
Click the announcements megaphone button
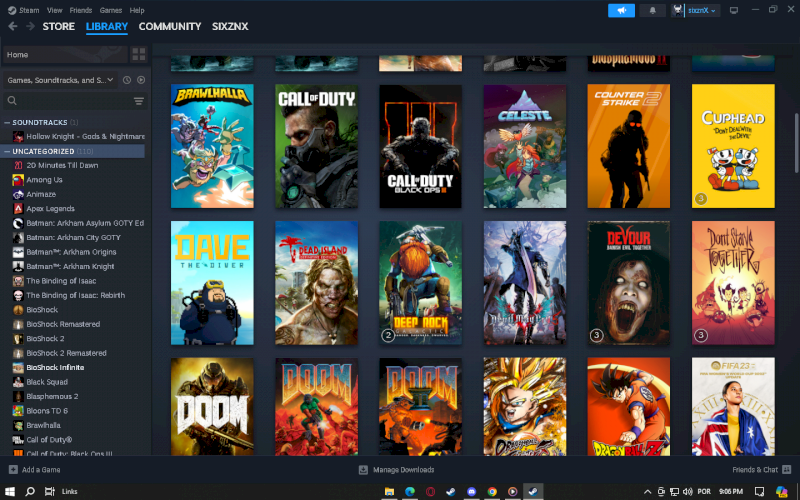point(621,10)
